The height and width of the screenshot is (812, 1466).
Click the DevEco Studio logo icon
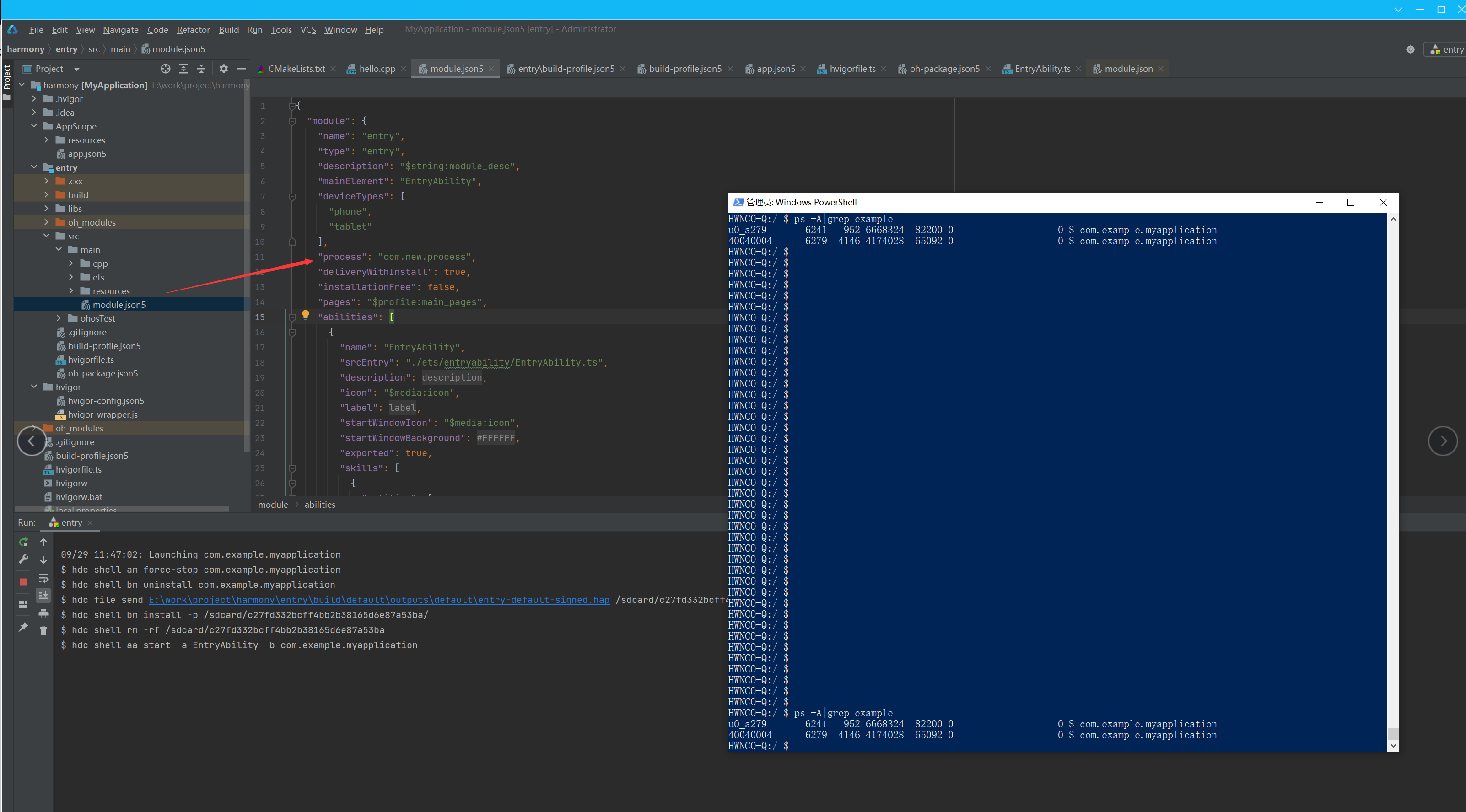(12, 30)
